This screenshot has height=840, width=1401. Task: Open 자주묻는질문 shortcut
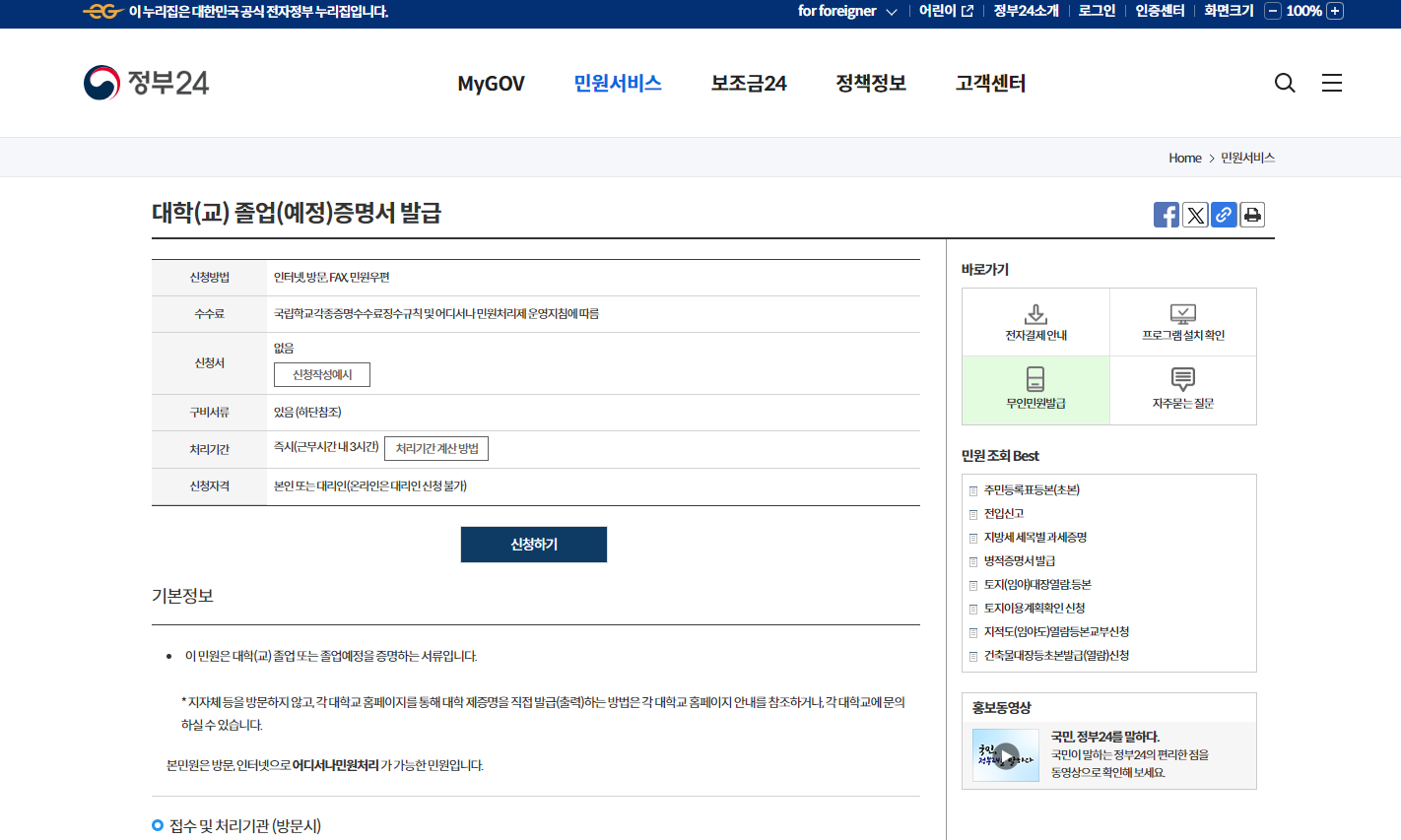1182,390
